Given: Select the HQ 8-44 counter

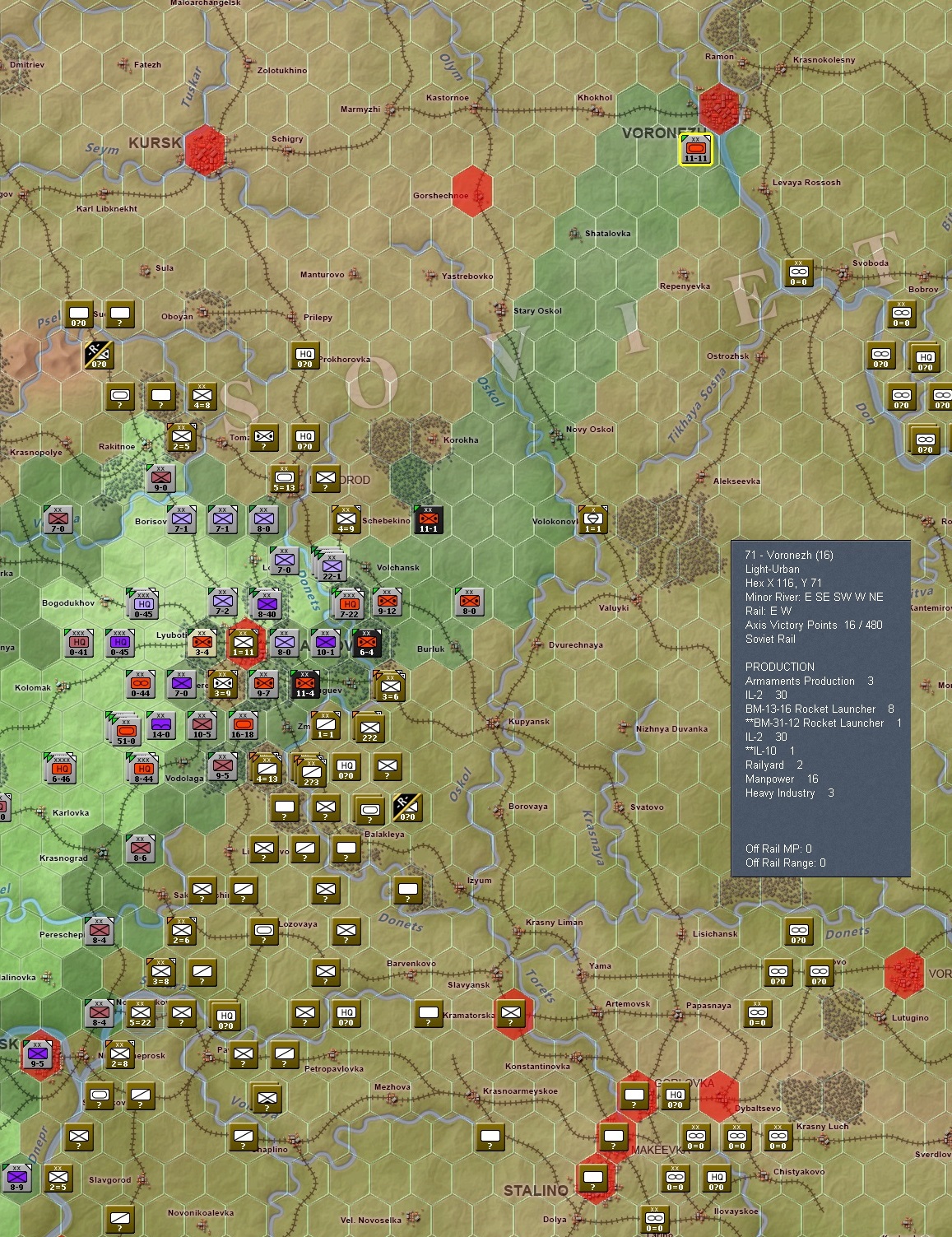Looking at the screenshot, I should click(x=142, y=768).
